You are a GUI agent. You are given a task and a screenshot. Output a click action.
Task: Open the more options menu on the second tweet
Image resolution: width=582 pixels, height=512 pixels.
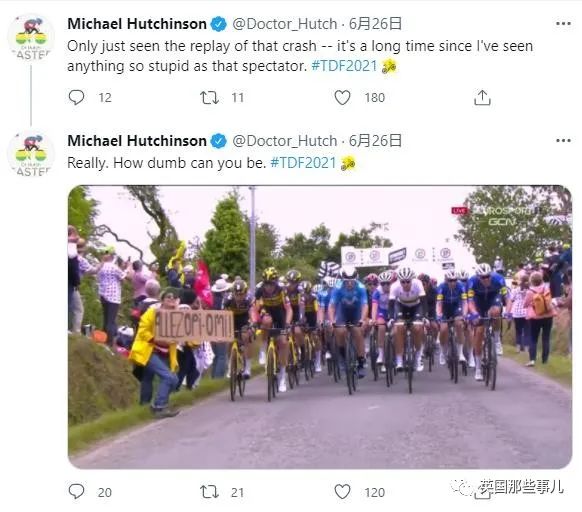point(563,141)
